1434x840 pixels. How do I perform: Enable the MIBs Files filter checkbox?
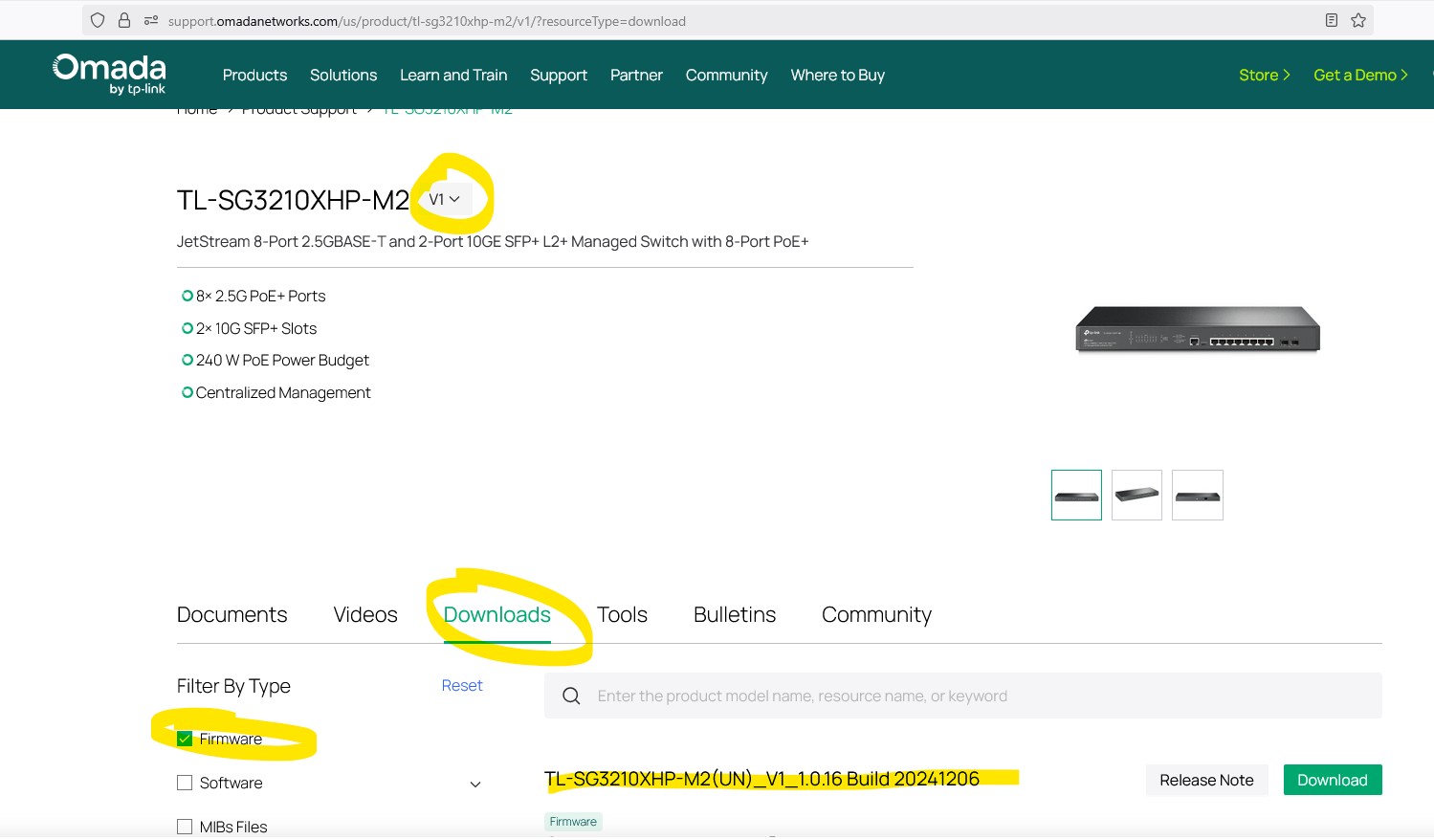point(185,827)
